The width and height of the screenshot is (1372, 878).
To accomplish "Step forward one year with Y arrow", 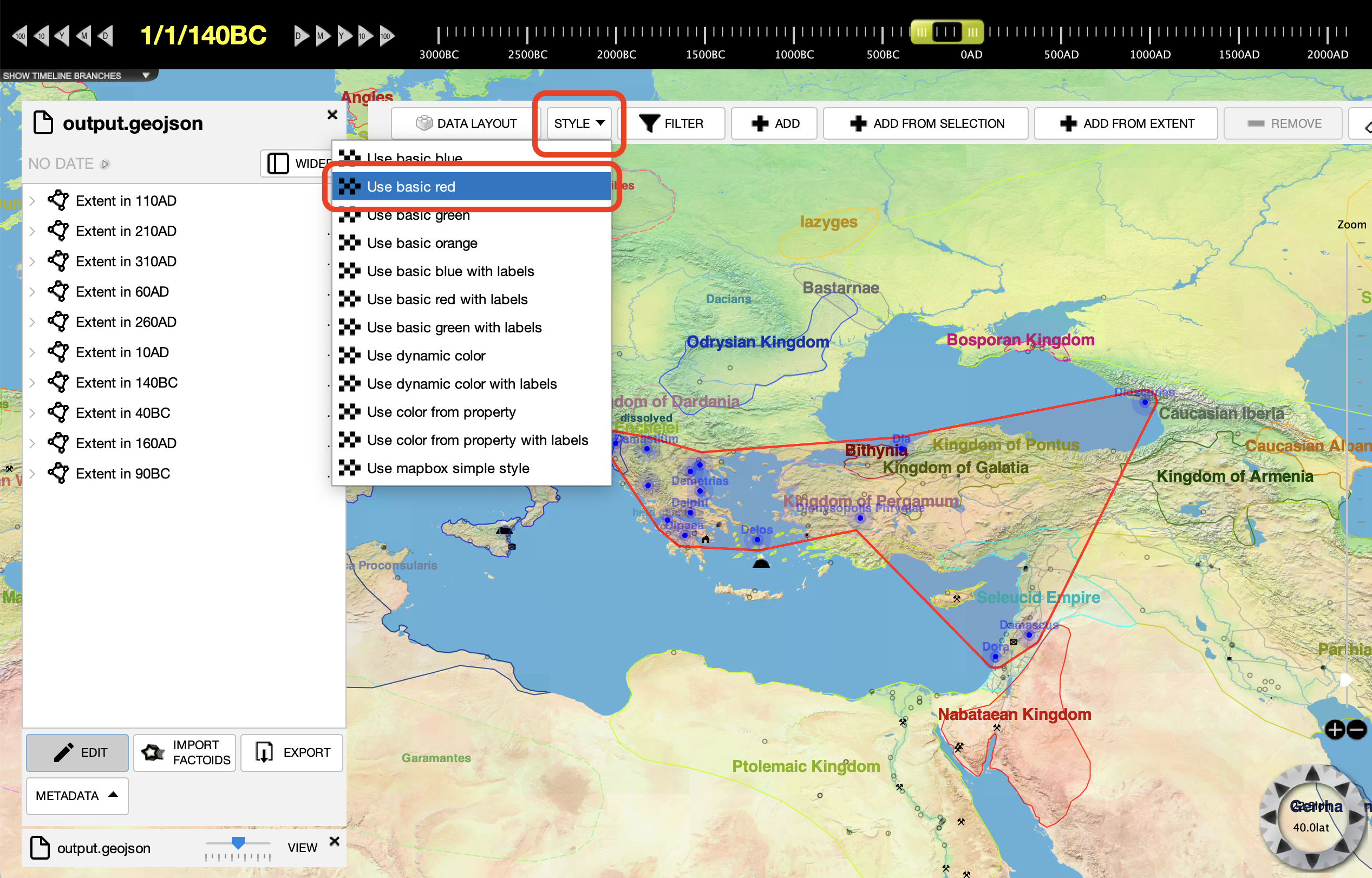I will (x=344, y=36).
